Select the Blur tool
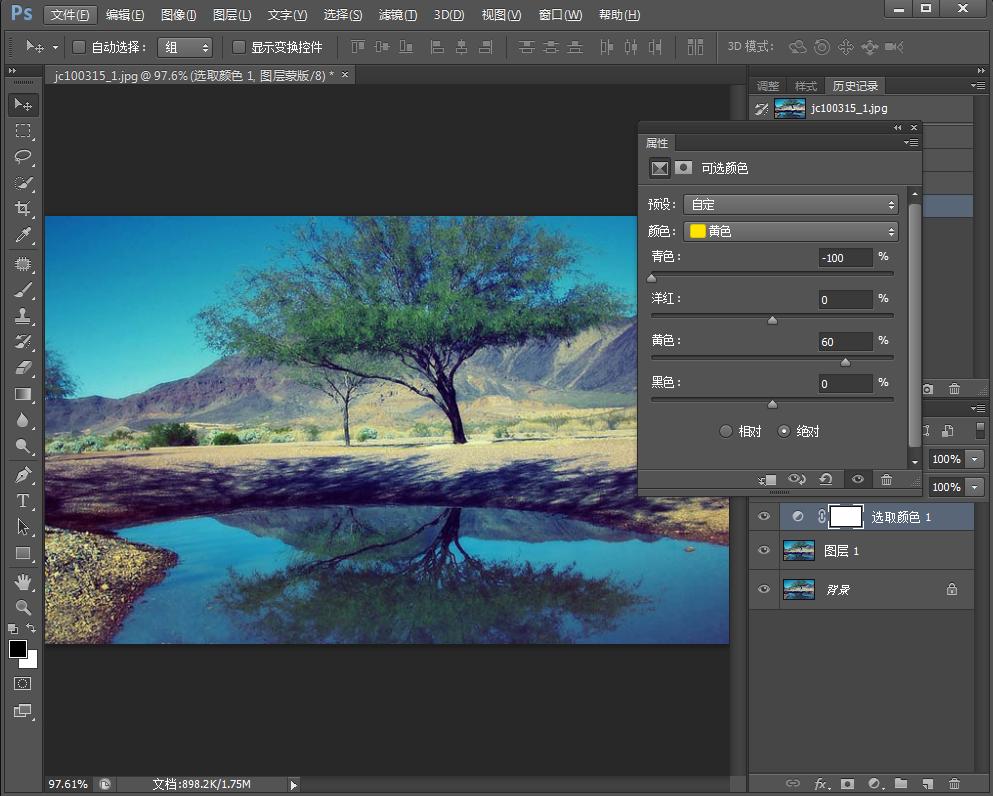 click(x=23, y=420)
